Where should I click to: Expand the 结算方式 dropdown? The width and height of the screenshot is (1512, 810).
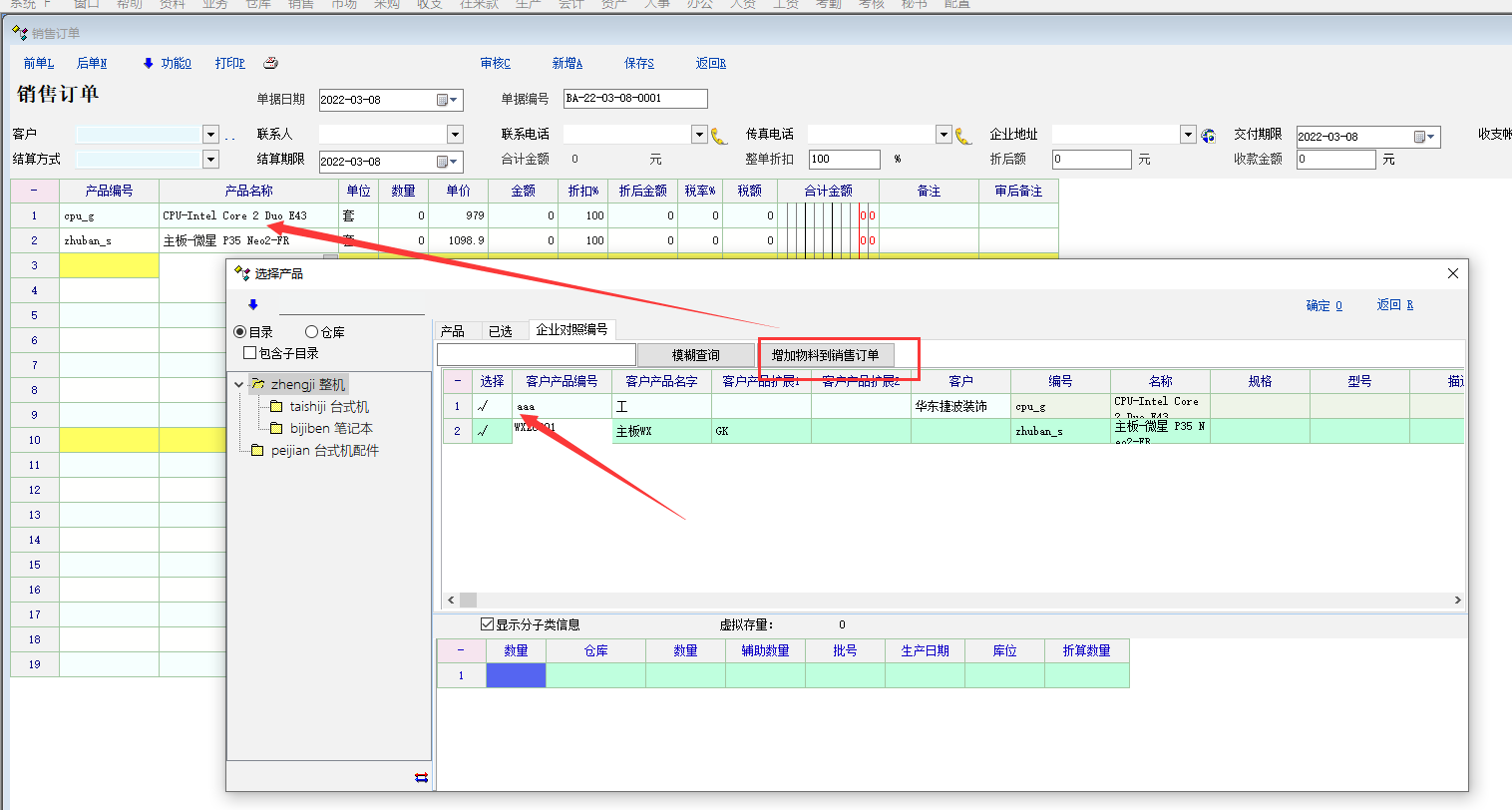pyautogui.click(x=210, y=160)
